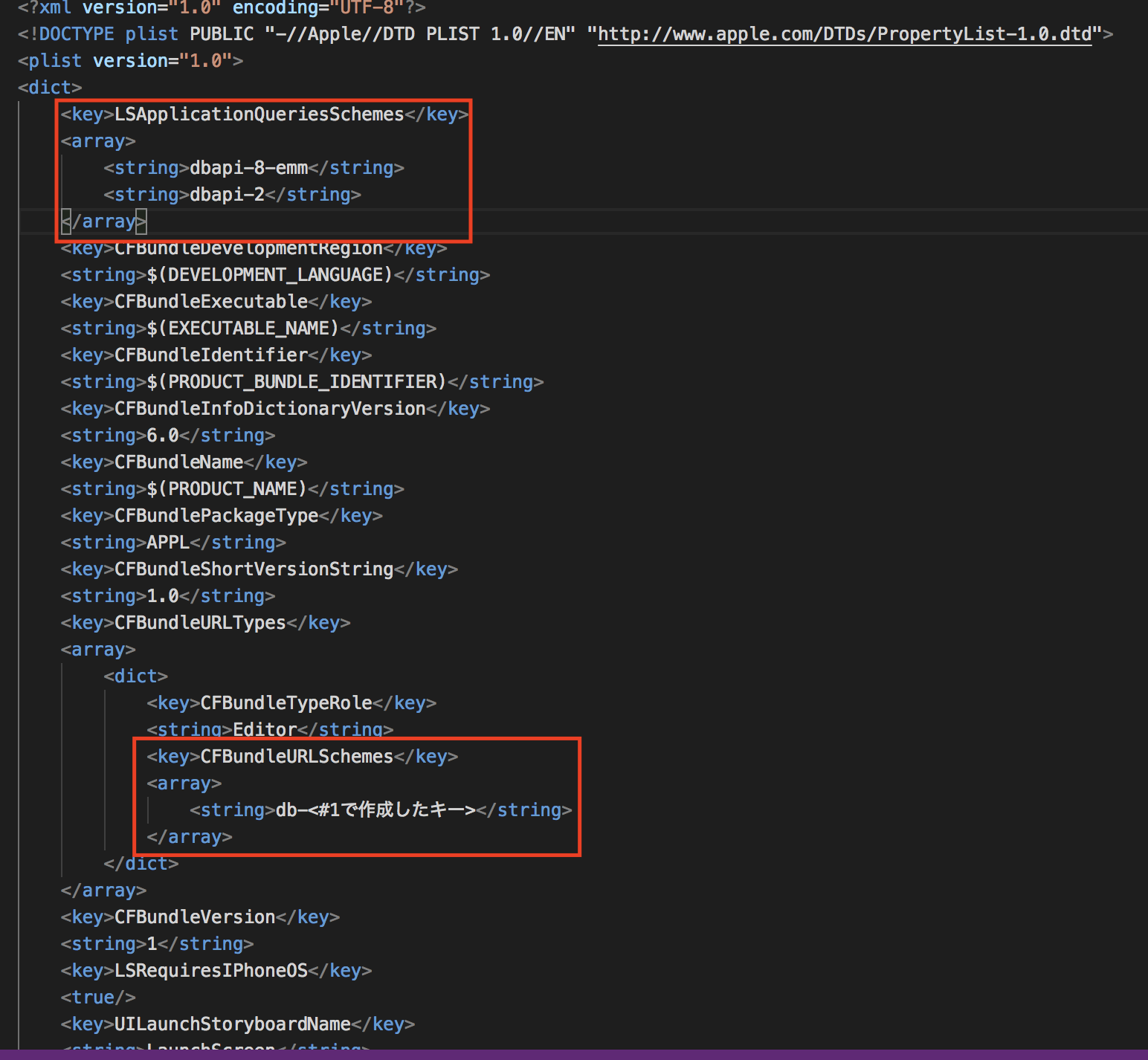
Task: Click the dbapi-2 string value
Action: point(227,195)
